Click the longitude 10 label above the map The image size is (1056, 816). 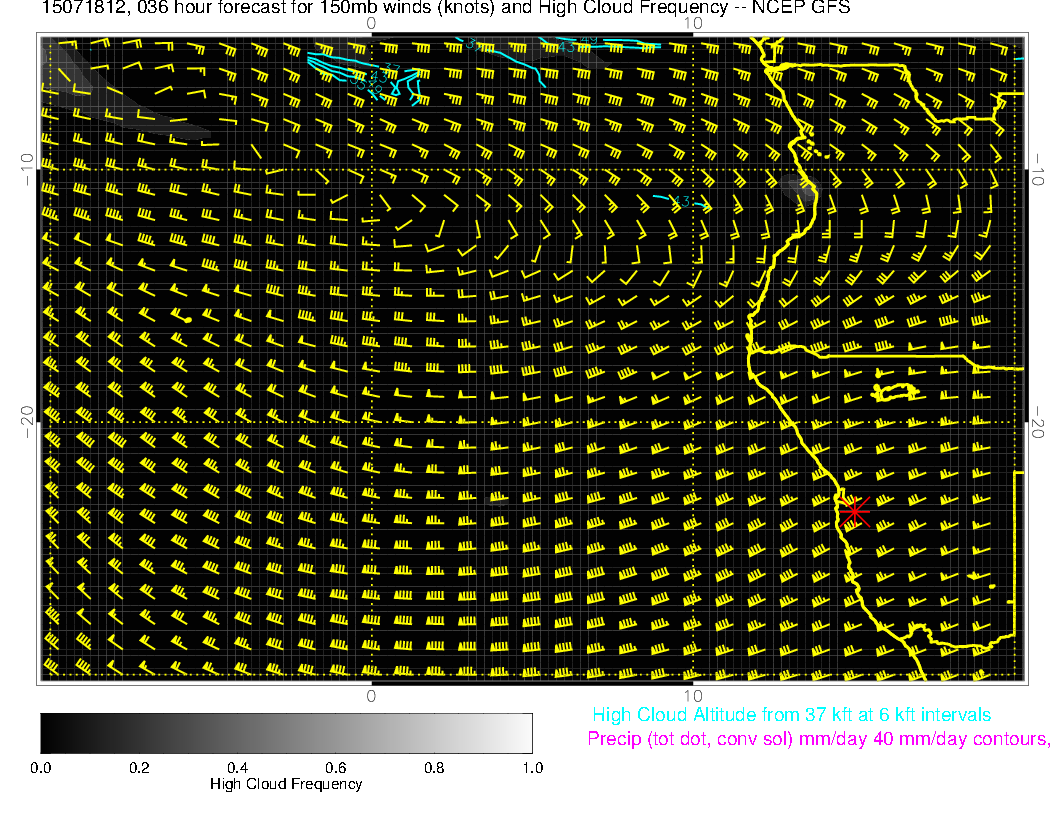693,24
